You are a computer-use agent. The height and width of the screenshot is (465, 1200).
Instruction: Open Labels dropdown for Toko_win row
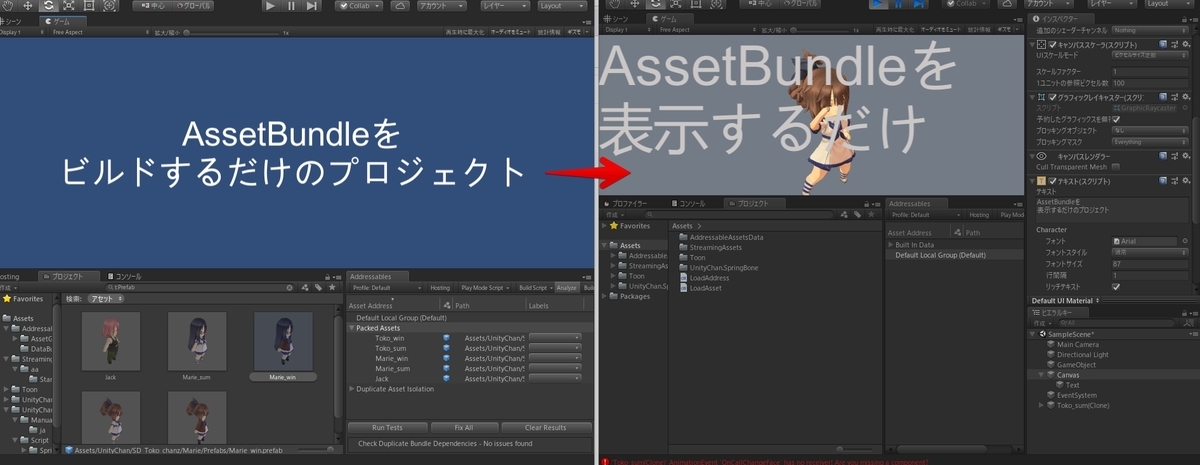click(x=555, y=338)
